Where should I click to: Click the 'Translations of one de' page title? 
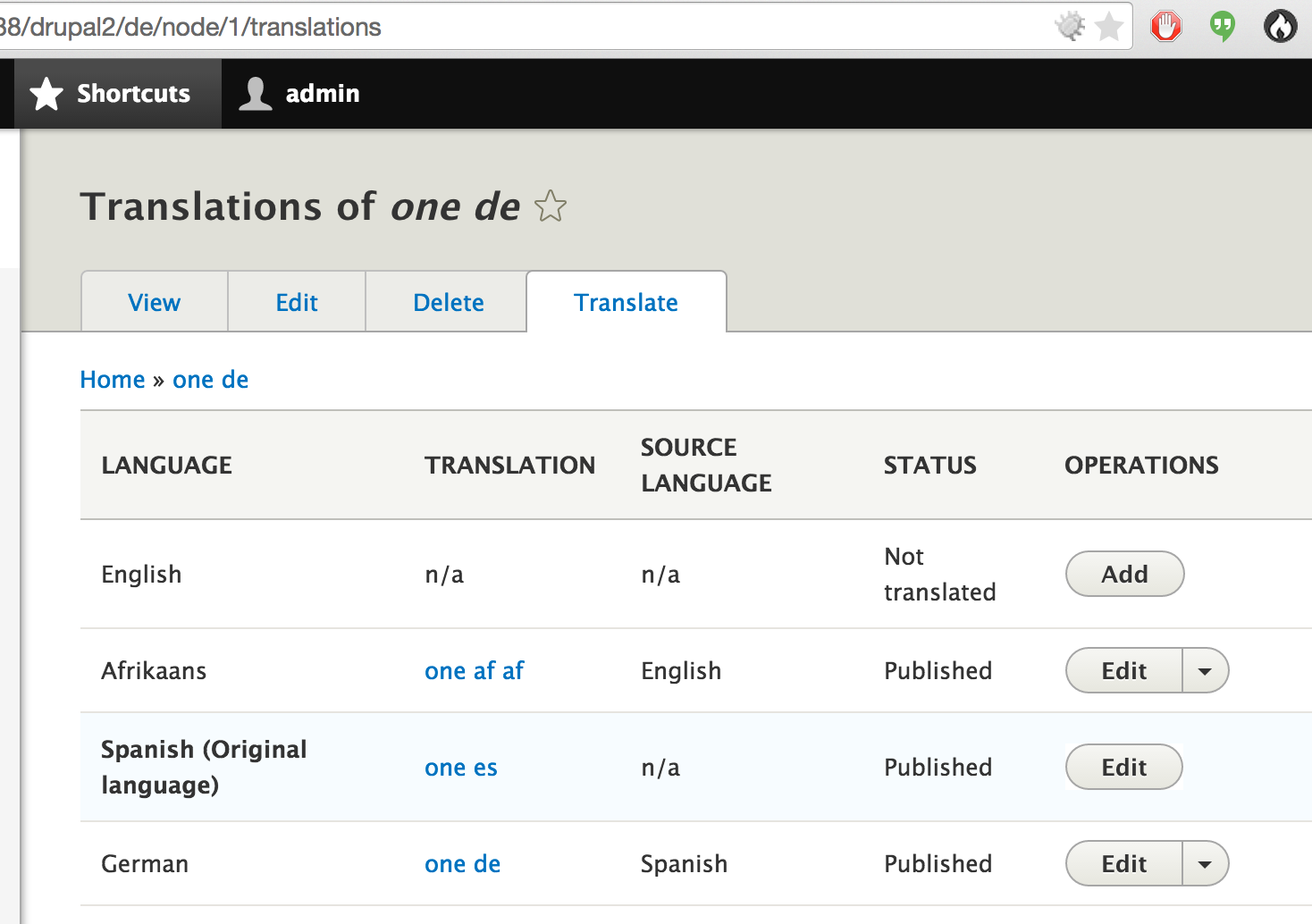pos(300,206)
